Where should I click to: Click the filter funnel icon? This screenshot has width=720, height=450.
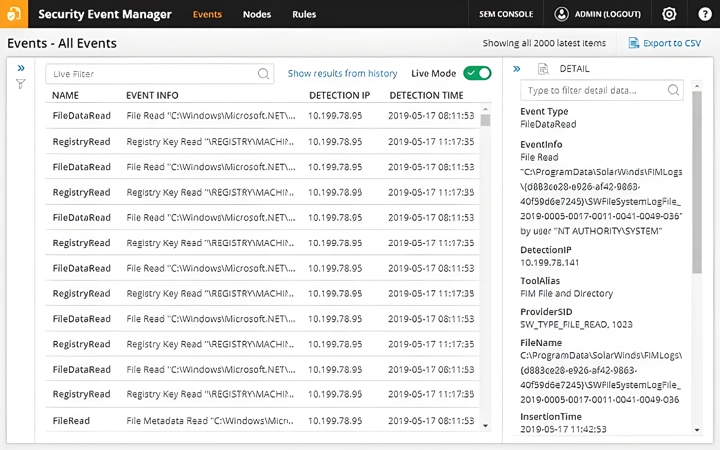tap(21, 84)
